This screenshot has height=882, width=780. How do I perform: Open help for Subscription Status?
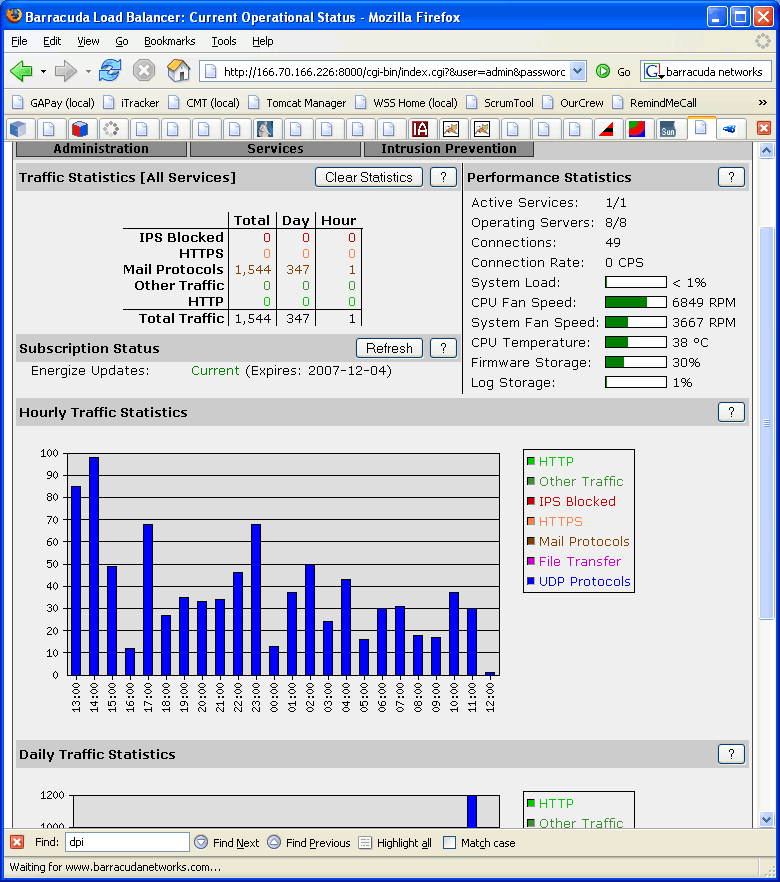pos(443,348)
